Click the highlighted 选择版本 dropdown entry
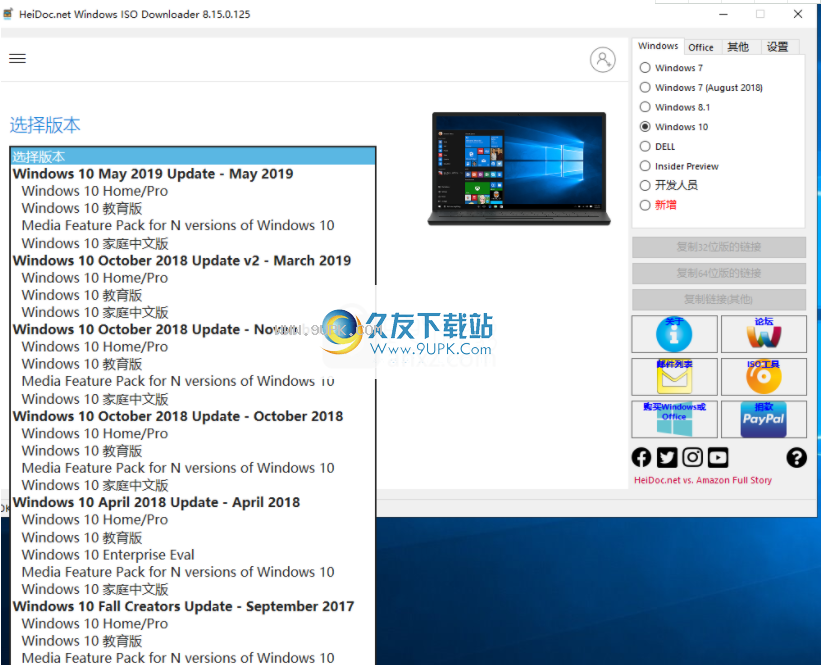 pos(193,157)
